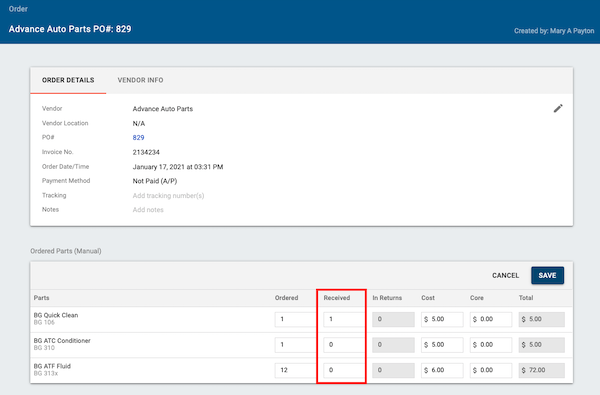
Task: Edit Received quantity for BG ATF Fluid
Action: click(344, 370)
